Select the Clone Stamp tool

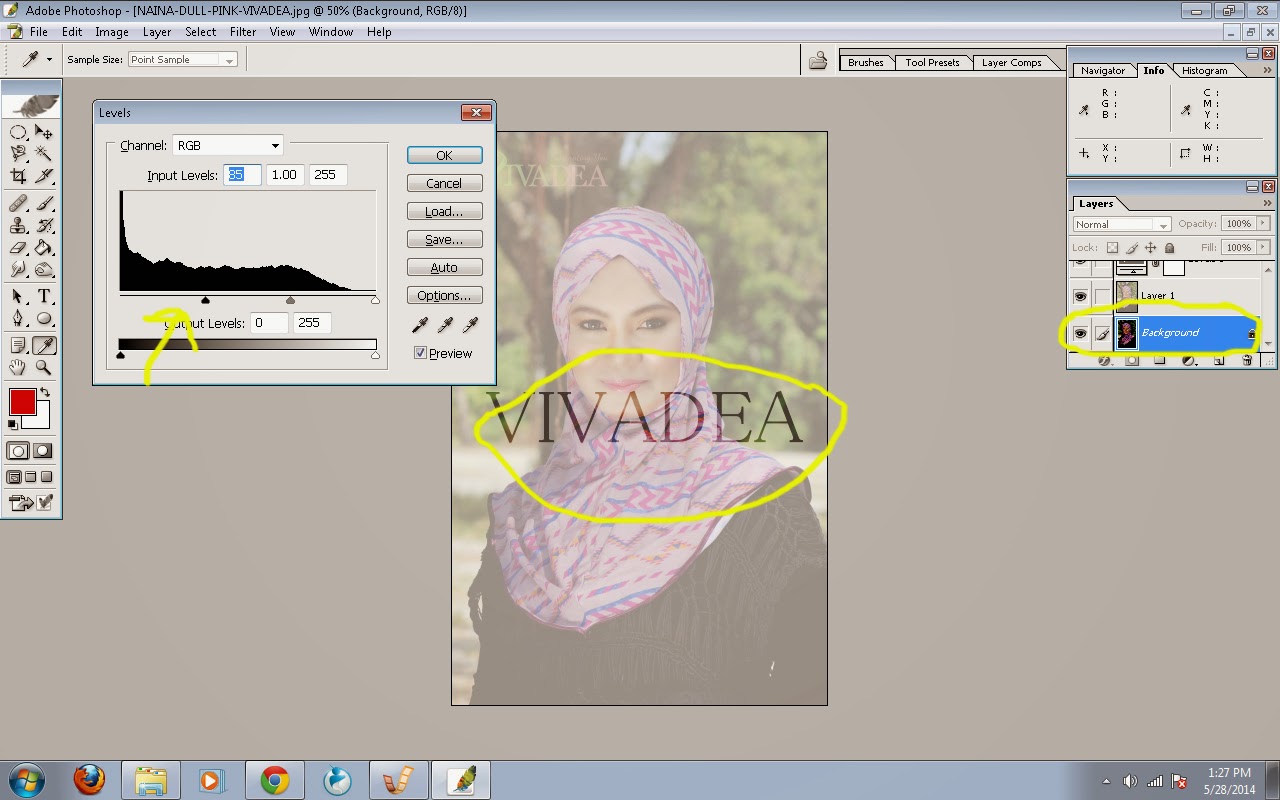pyautogui.click(x=18, y=225)
